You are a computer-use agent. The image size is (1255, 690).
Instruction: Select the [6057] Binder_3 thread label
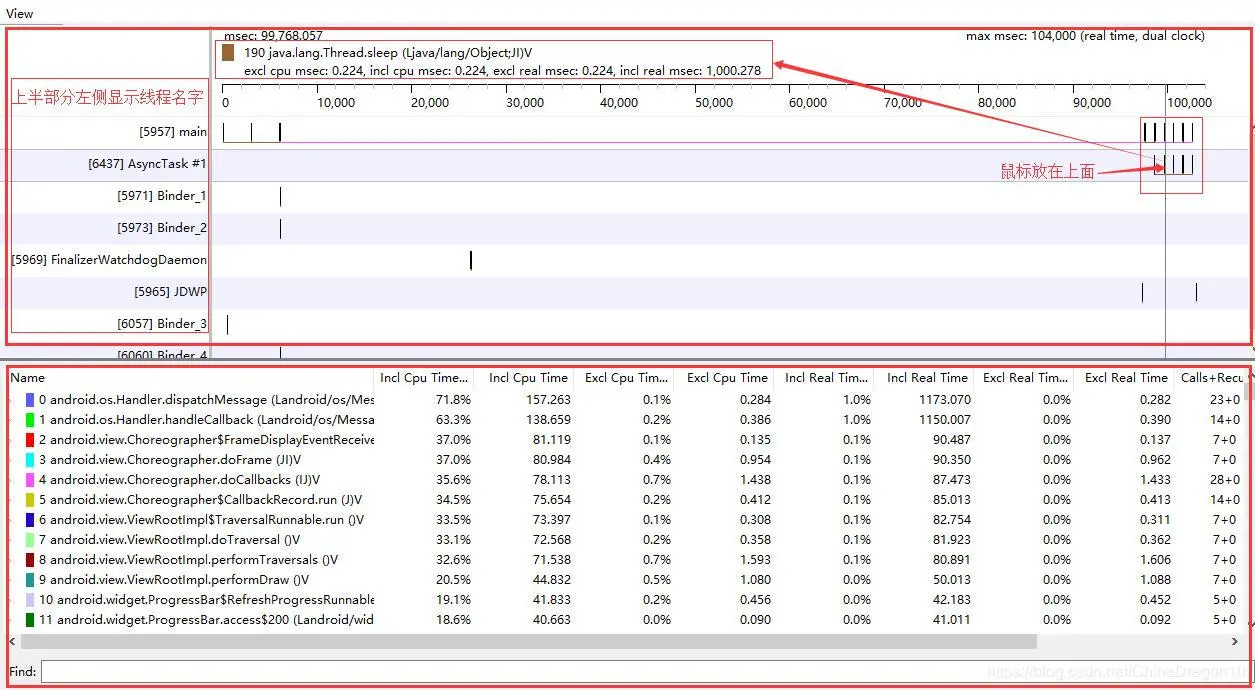pyautogui.click(x=161, y=324)
